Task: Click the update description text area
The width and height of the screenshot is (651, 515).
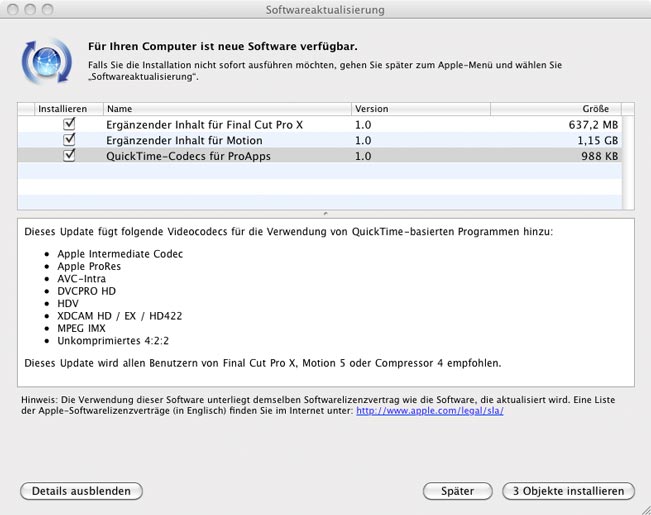Action: tap(325, 300)
